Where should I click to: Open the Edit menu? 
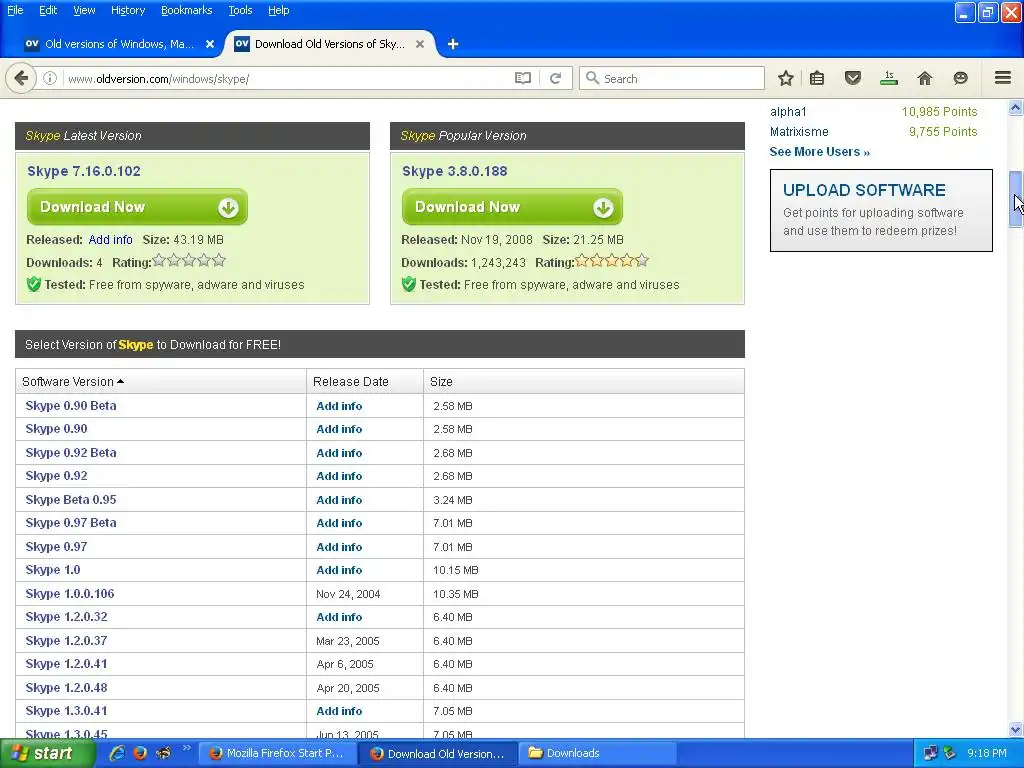48,10
